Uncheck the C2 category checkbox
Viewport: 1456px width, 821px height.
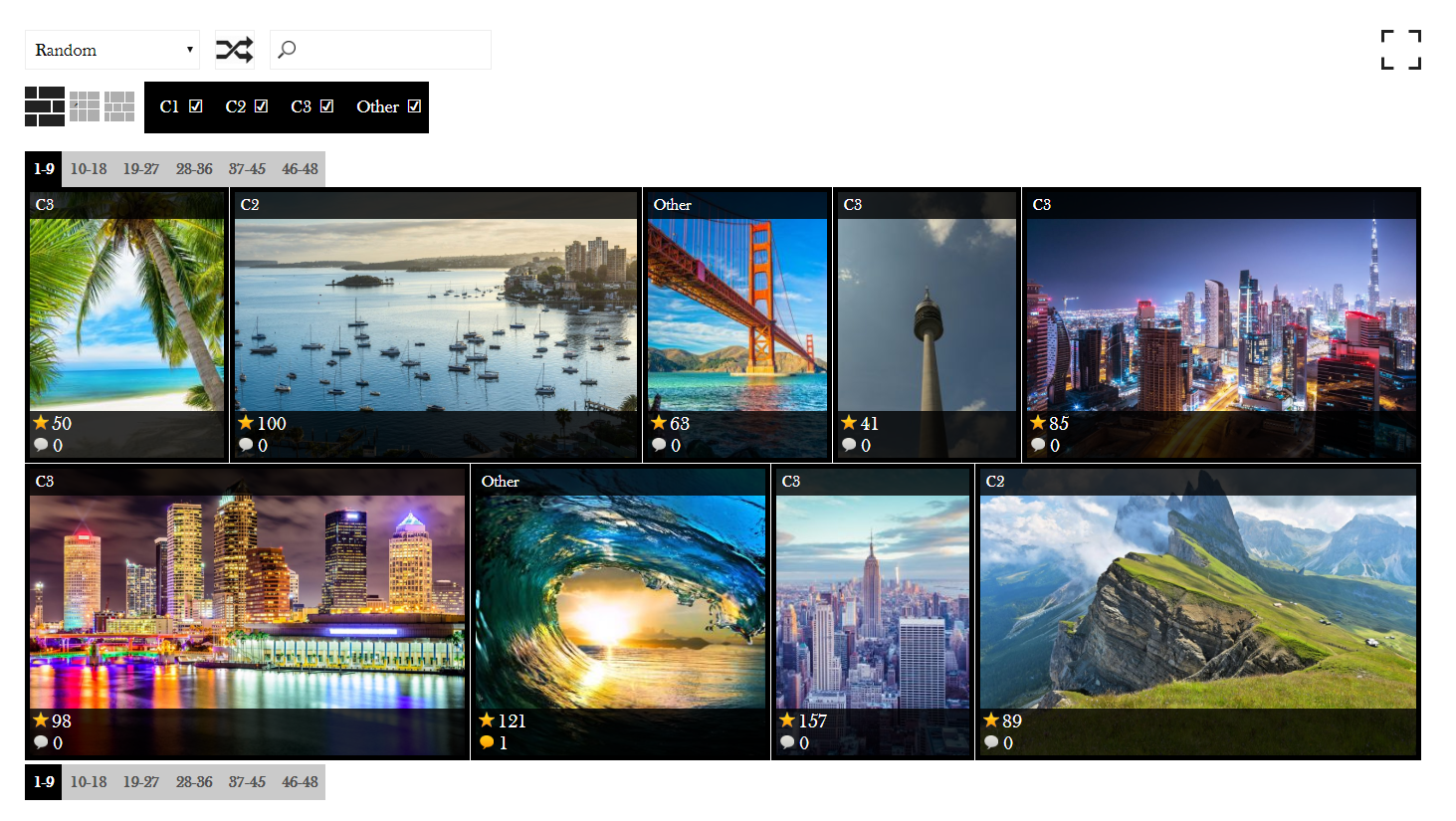[262, 106]
